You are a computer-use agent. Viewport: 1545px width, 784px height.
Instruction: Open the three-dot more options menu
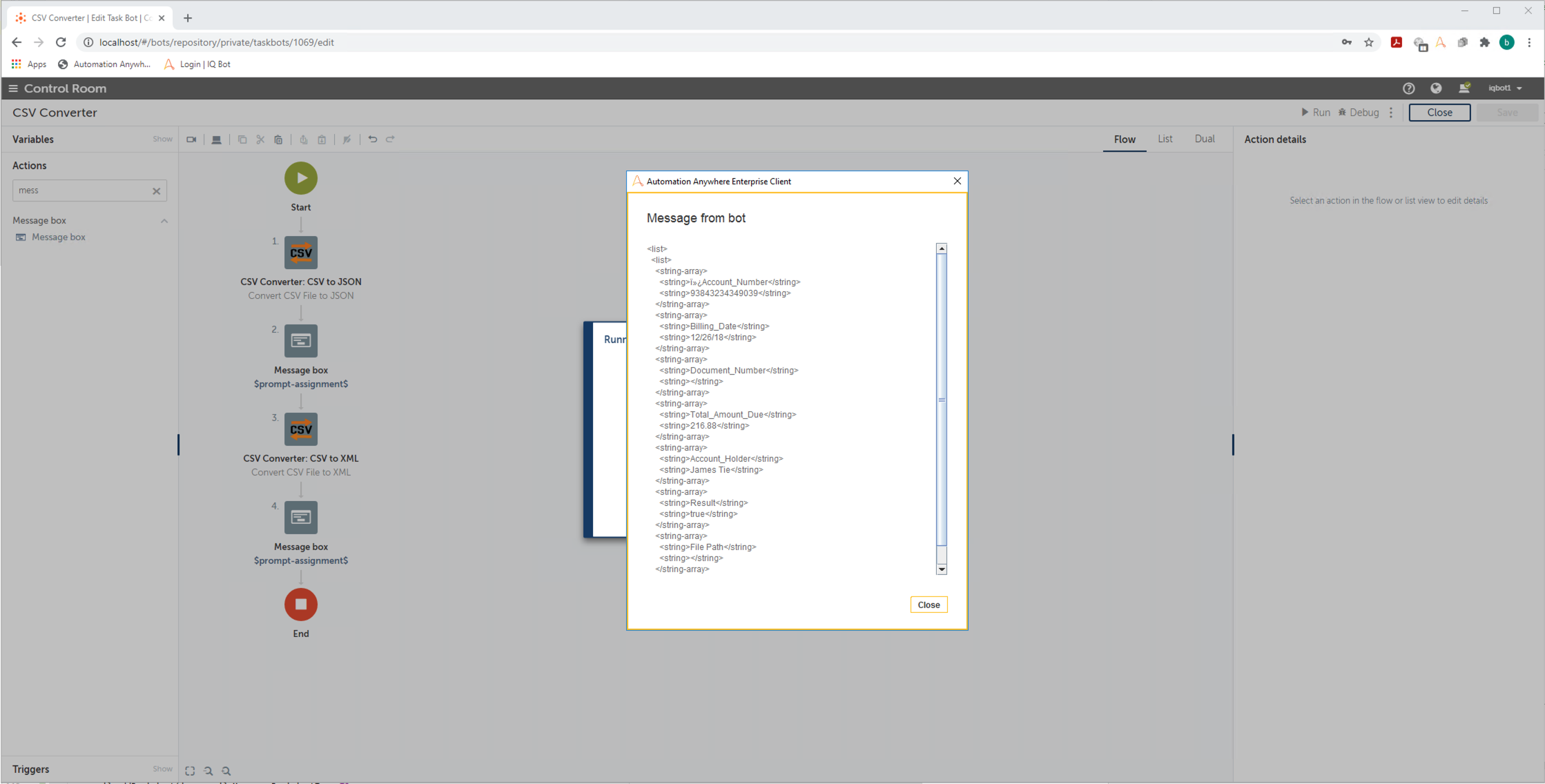1391,112
